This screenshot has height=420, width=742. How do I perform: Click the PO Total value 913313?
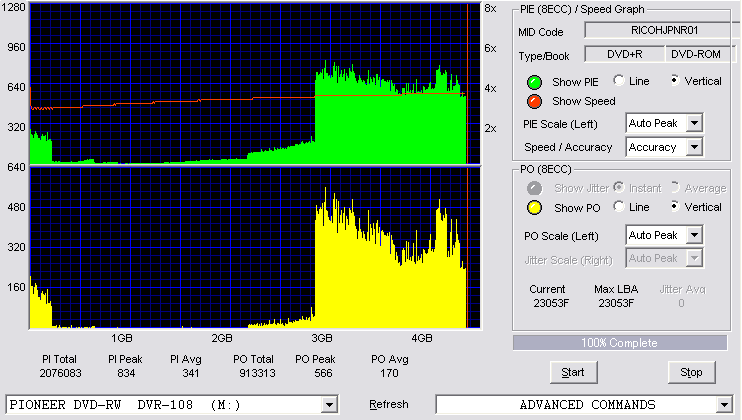pos(257,373)
